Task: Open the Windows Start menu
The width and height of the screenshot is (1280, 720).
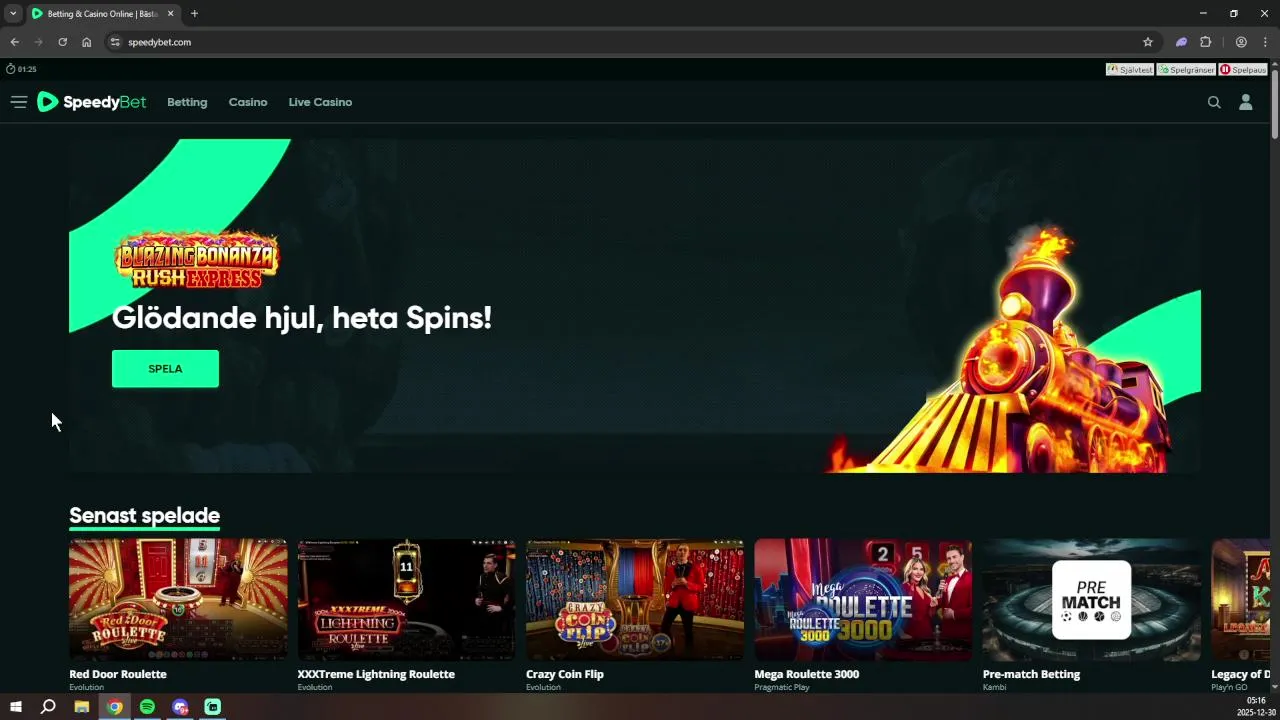Action: [x=16, y=707]
